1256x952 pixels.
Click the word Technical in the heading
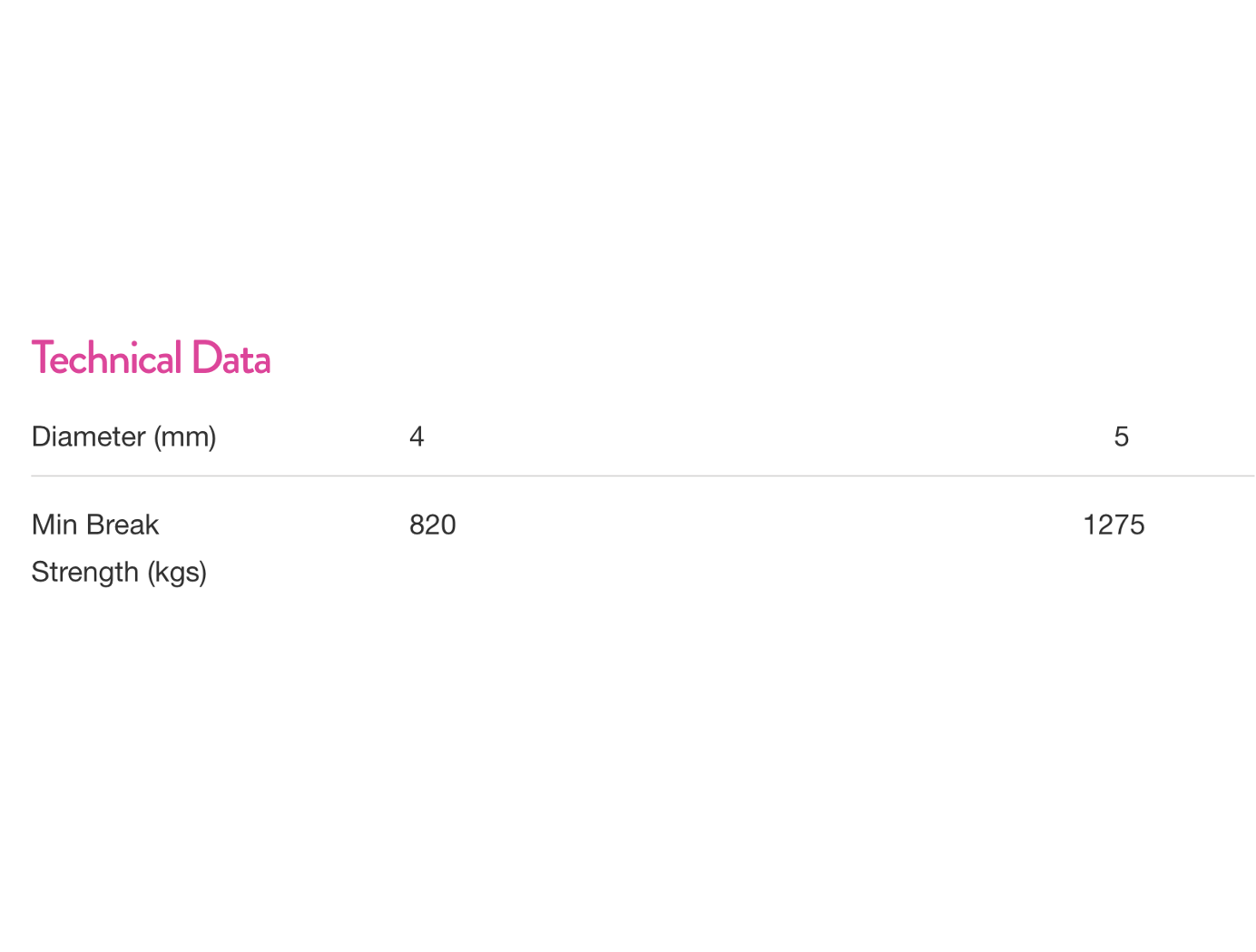click(x=107, y=358)
